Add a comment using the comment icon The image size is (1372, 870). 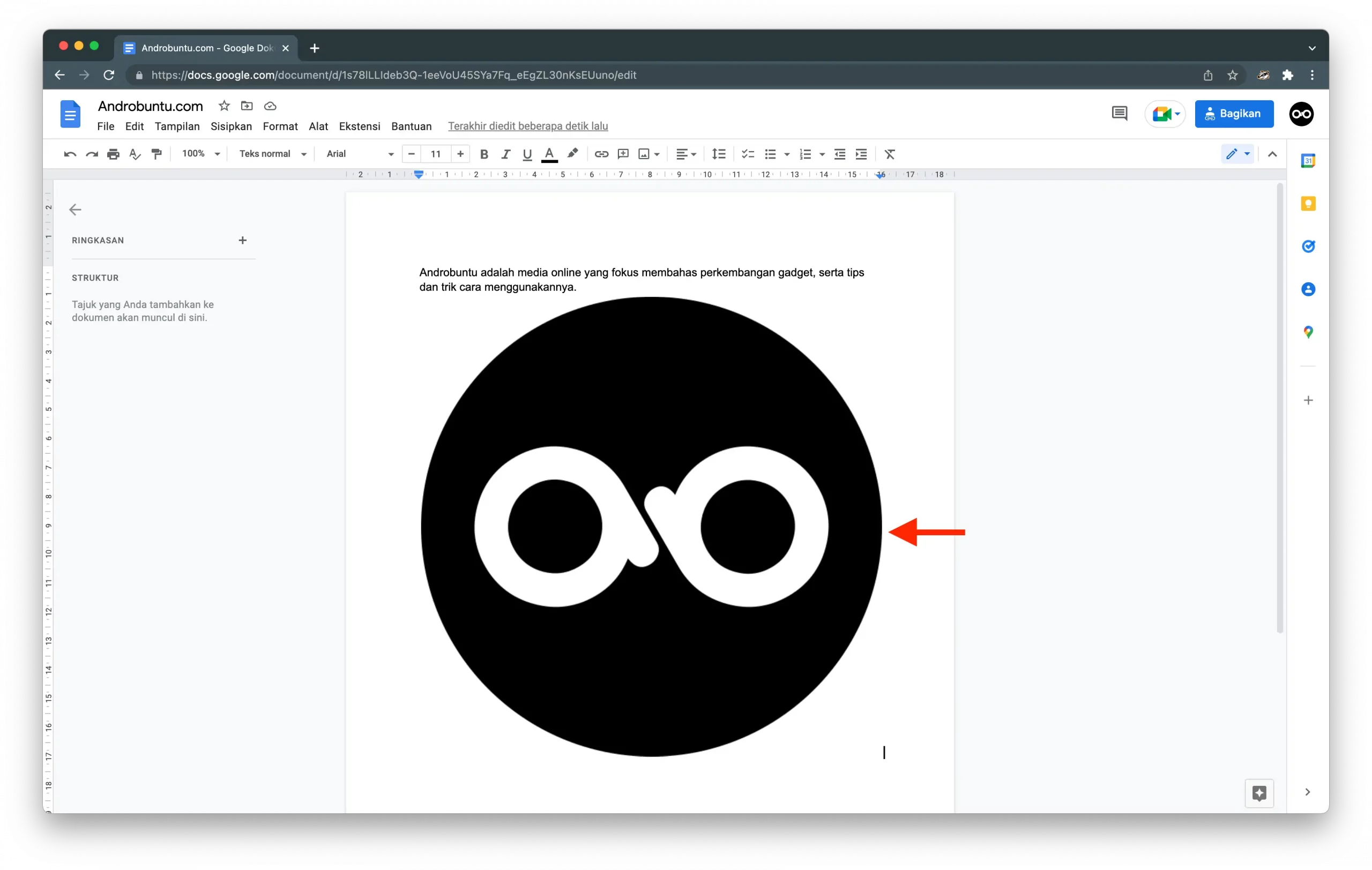coord(623,154)
